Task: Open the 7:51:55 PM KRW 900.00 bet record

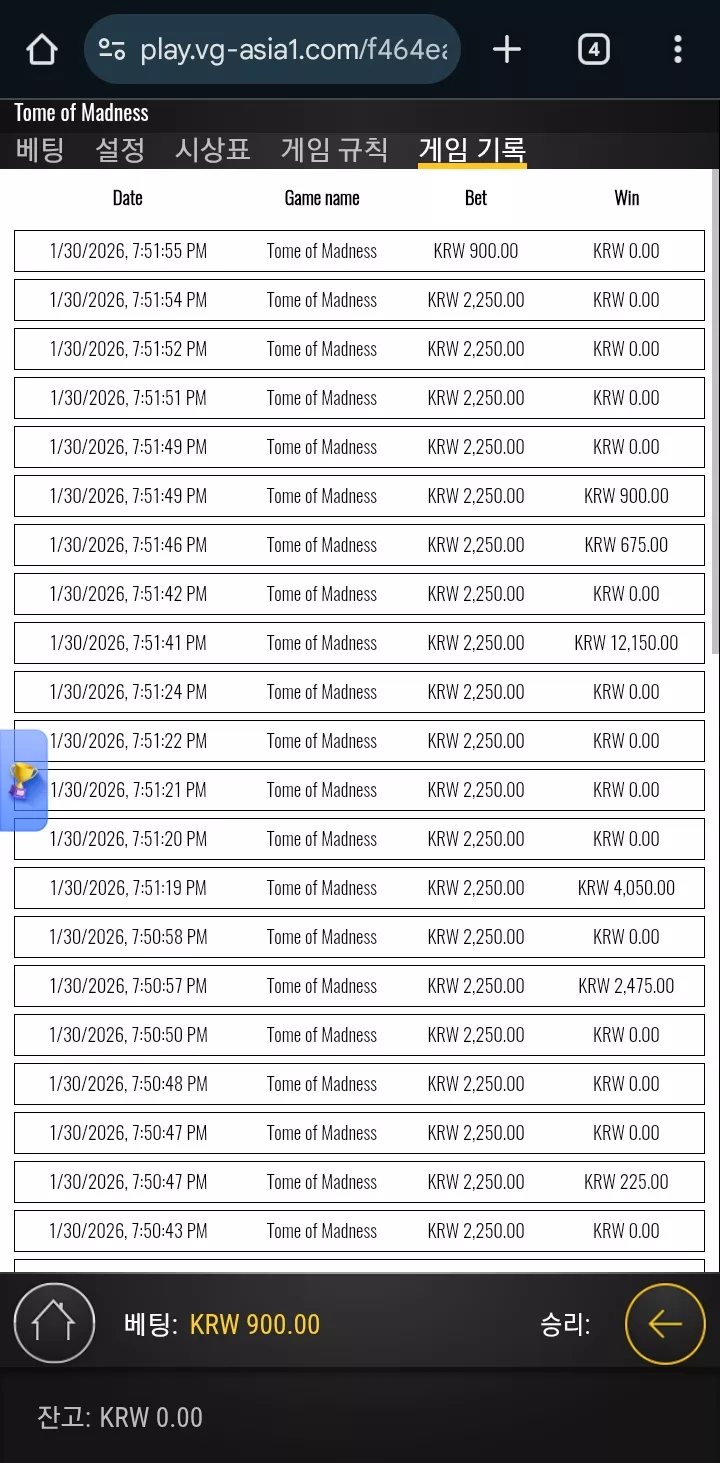Action: pos(359,251)
